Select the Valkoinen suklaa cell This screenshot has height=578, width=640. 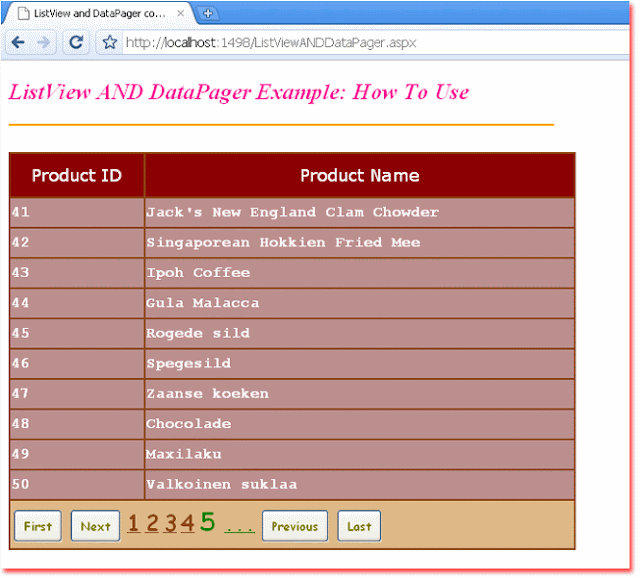click(360, 484)
